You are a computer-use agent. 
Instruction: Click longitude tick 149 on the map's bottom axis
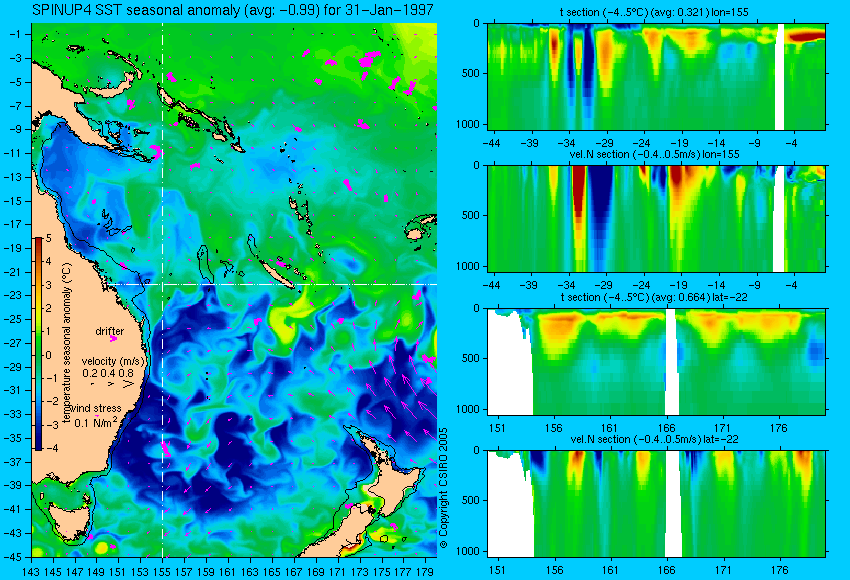[x=96, y=571]
